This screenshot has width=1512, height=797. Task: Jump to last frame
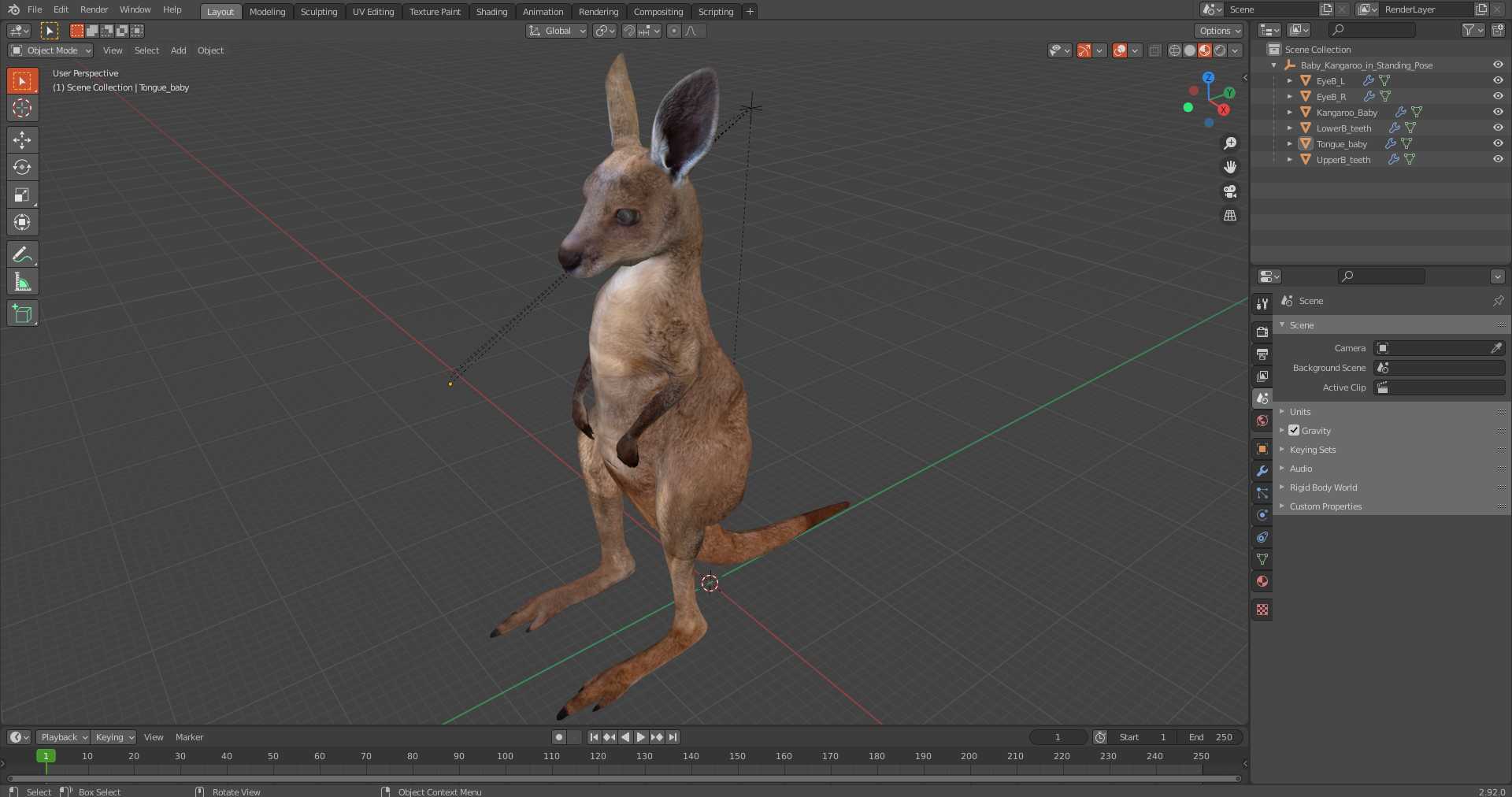[x=673, y=737]
